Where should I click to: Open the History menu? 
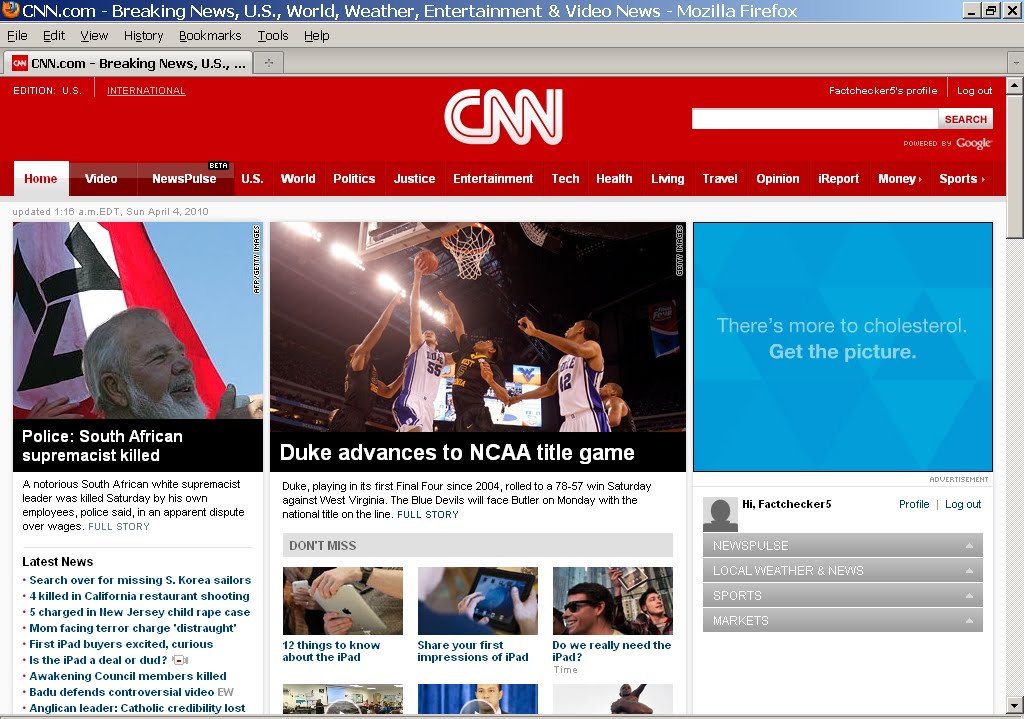[x=143, y=36]
